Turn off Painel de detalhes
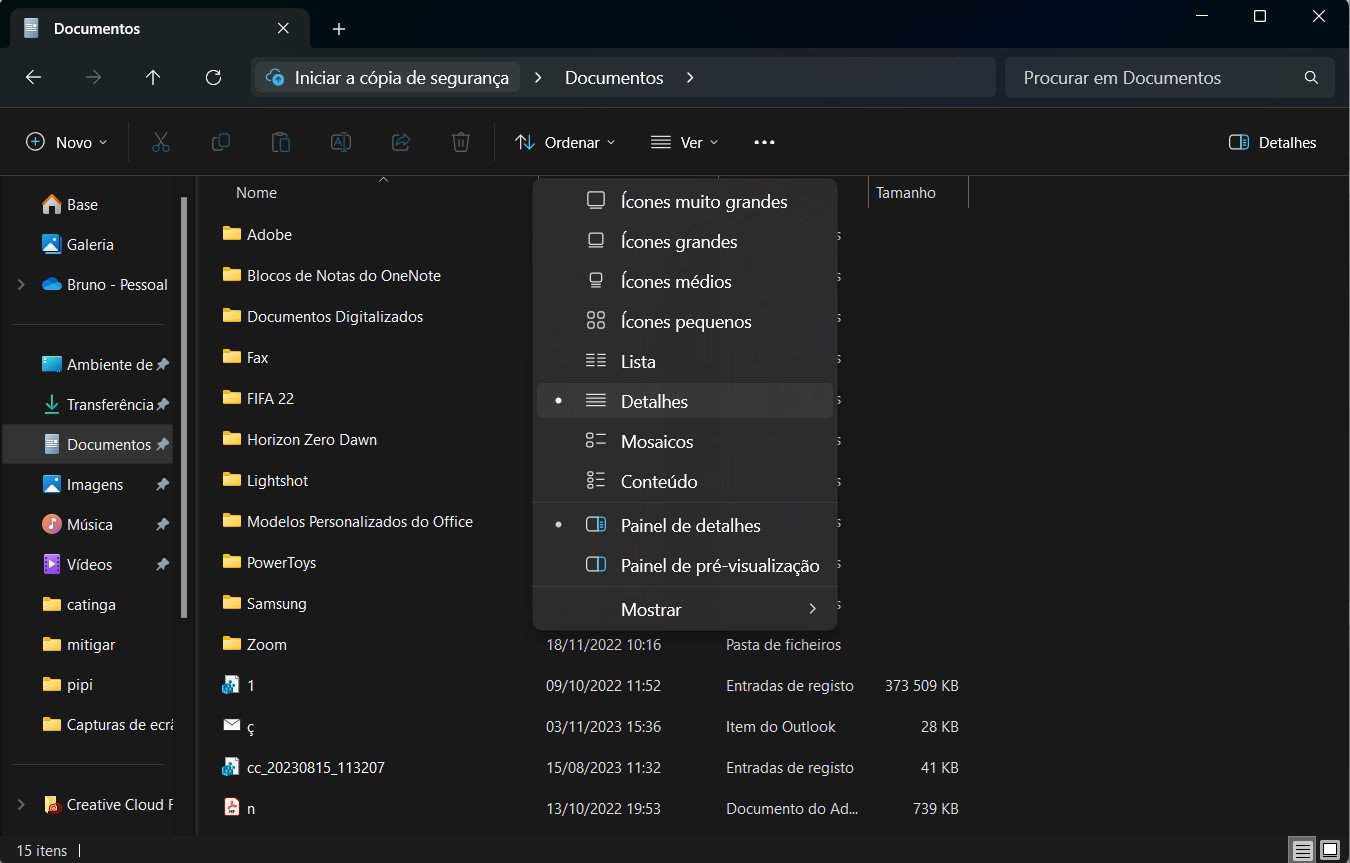1350x863 pixels. tap(690, 525)
